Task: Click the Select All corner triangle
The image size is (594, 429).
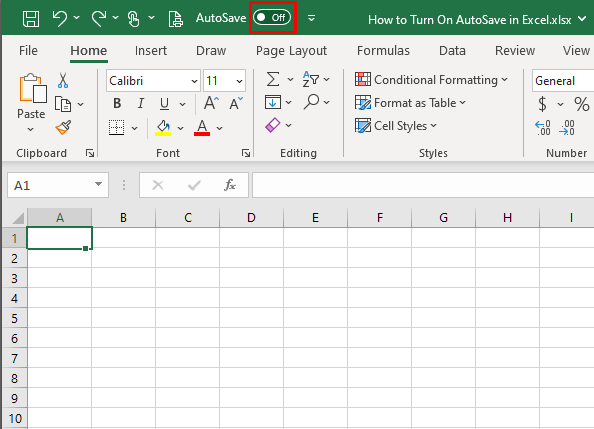Action: (x=17, y=219)
